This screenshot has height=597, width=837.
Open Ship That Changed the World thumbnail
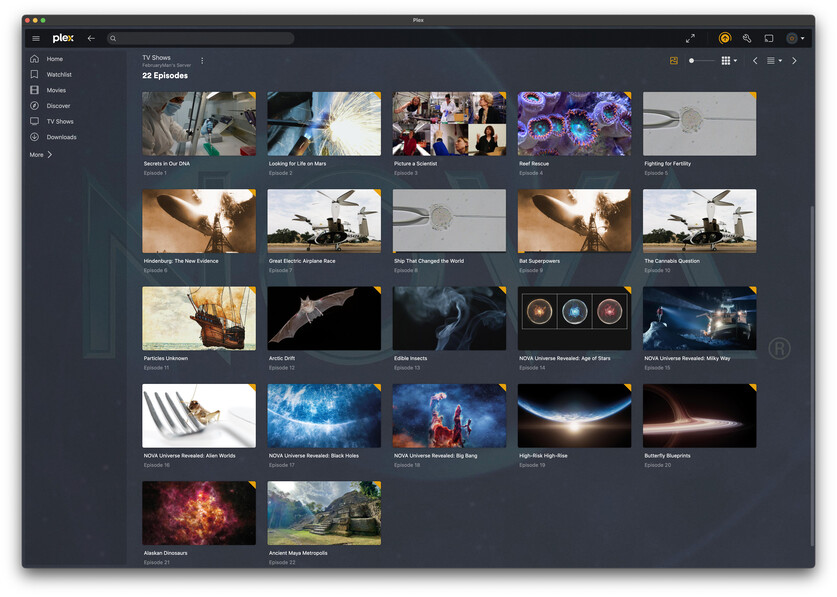[449, 221]
